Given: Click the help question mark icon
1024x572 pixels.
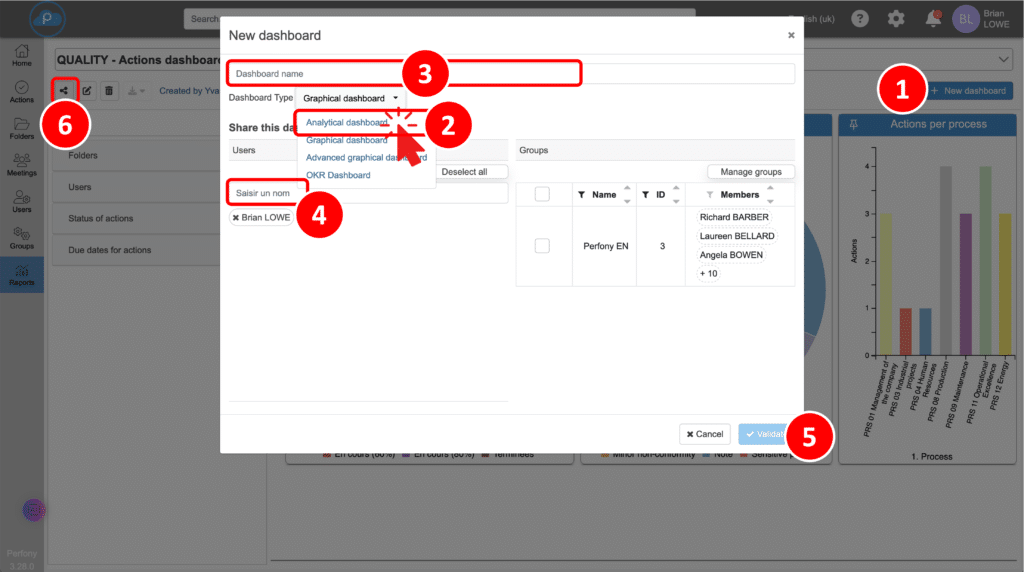Looking at the screenshot, I should point(859,18).
